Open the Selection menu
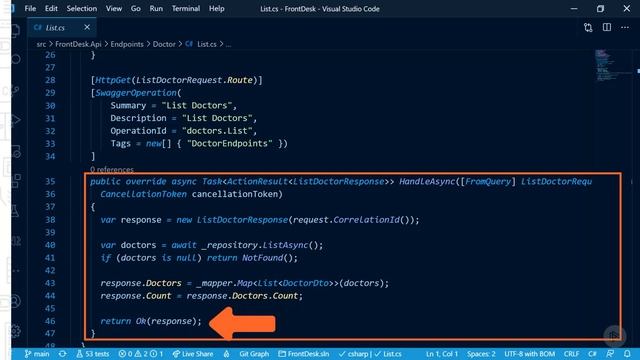Screen dimensions: 640x360 (x=82, y=9)
